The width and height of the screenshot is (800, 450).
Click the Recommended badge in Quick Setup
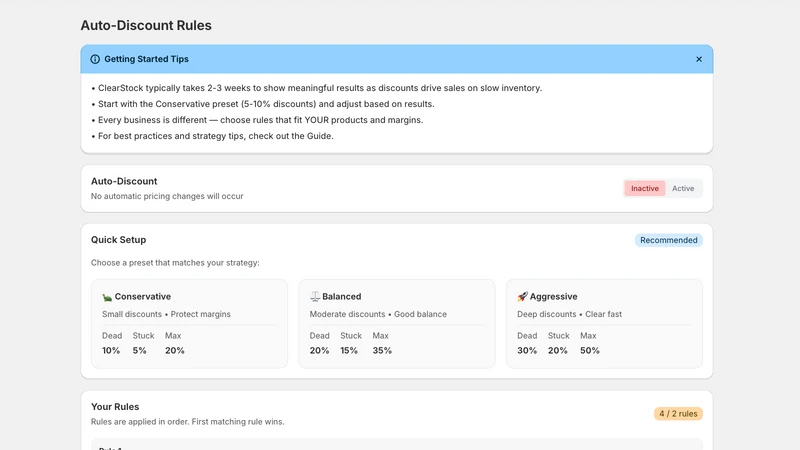coord(668,240)
